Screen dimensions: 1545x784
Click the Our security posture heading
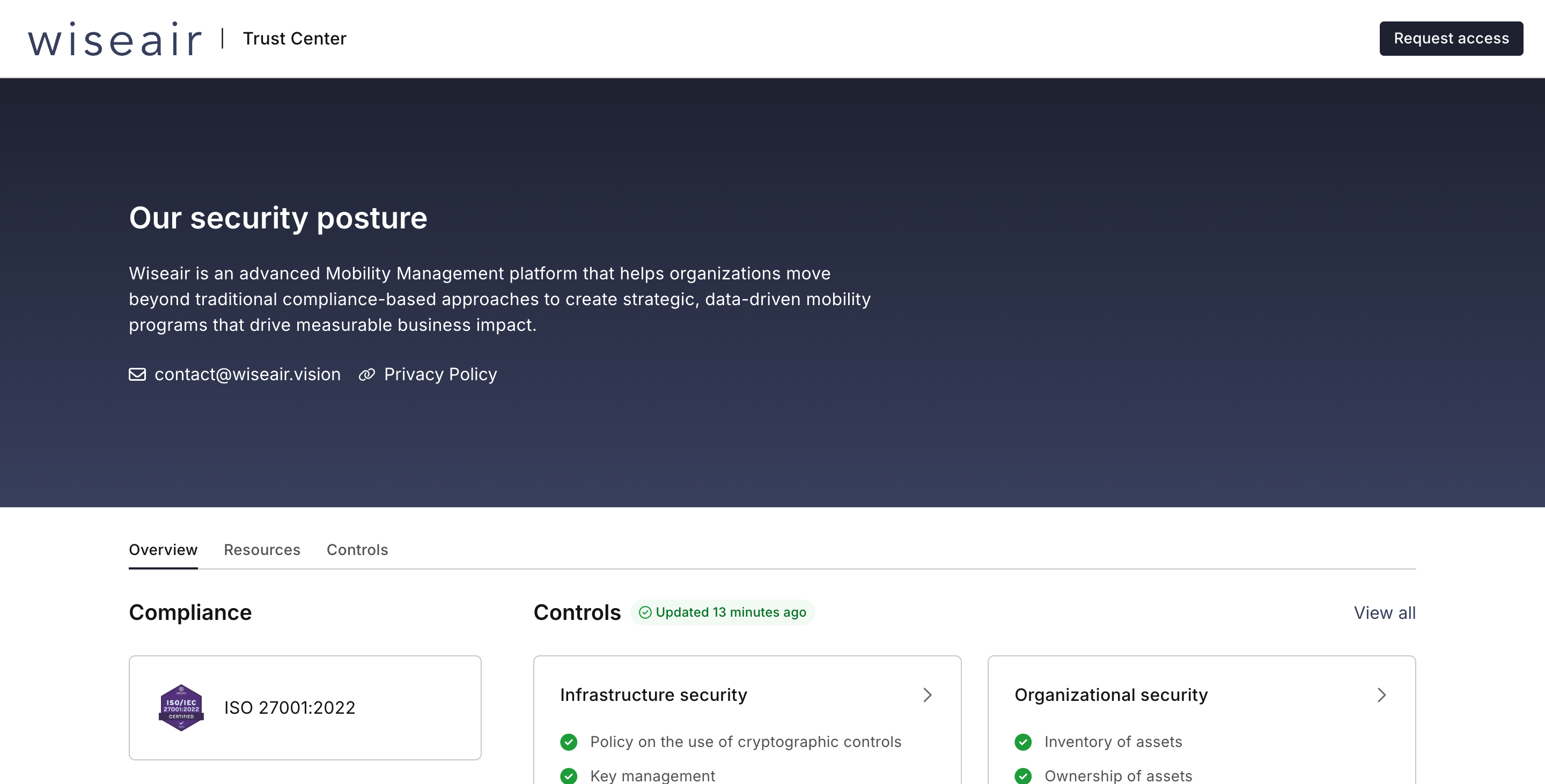coord(278,218)
